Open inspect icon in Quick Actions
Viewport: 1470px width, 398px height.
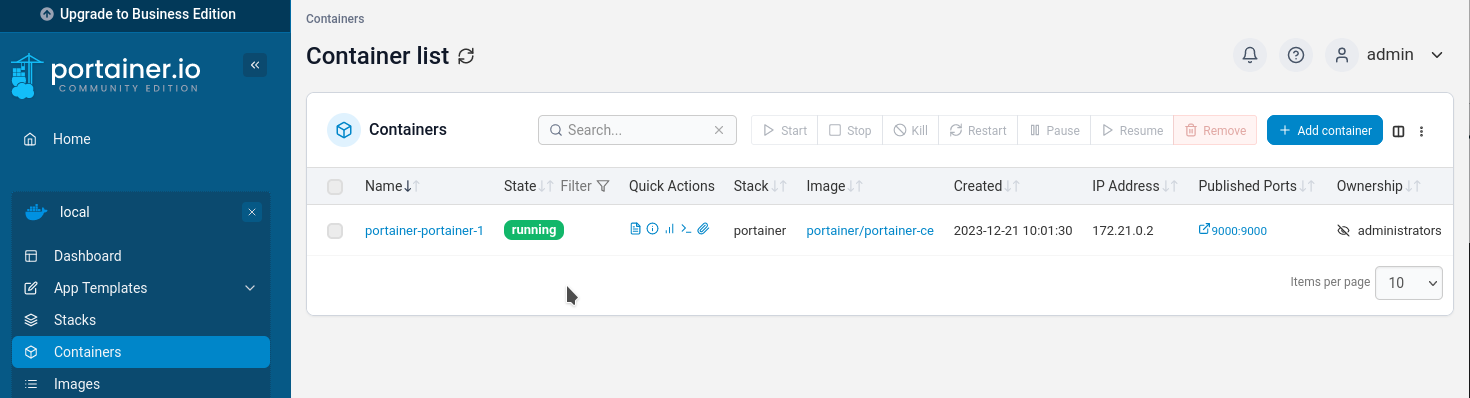(x=653, y=229)
